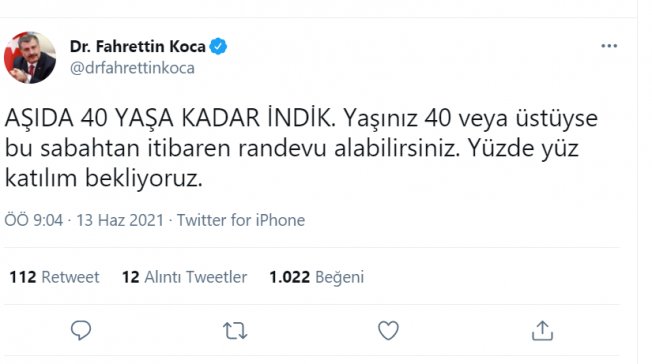Click the 13 Haz 2021 date
The image size is (652, 364).
[120, 220]
